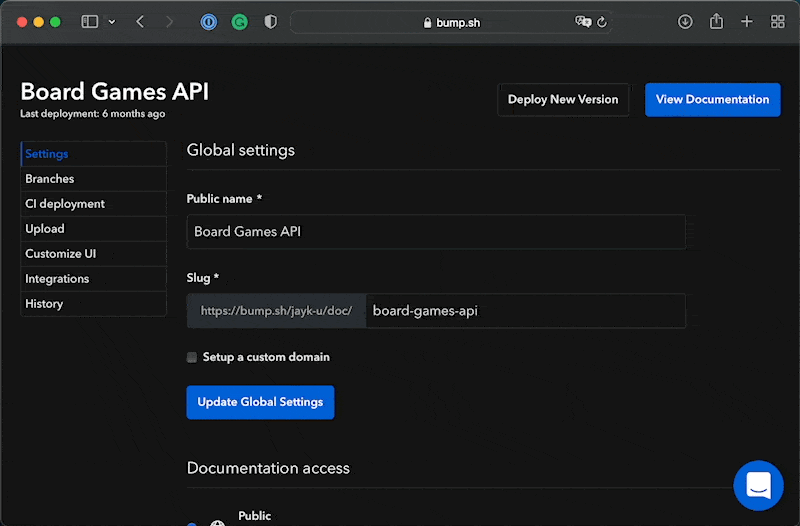Viewport: 800px width, 526px height.
Task: Open the sidebar options chevron dropdown
Action: pyautogui.click(x=112, y=22)
